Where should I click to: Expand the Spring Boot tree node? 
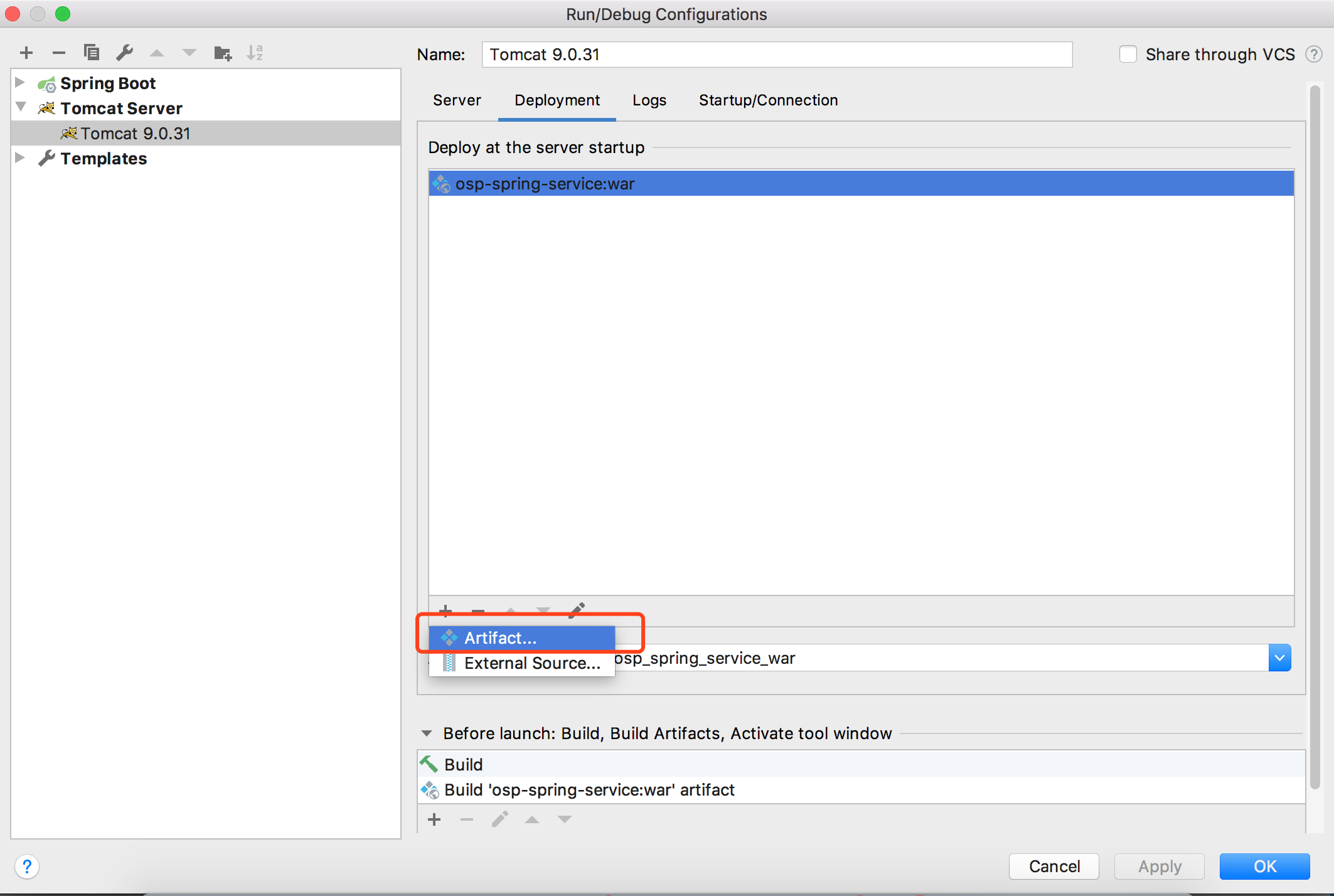20,82
